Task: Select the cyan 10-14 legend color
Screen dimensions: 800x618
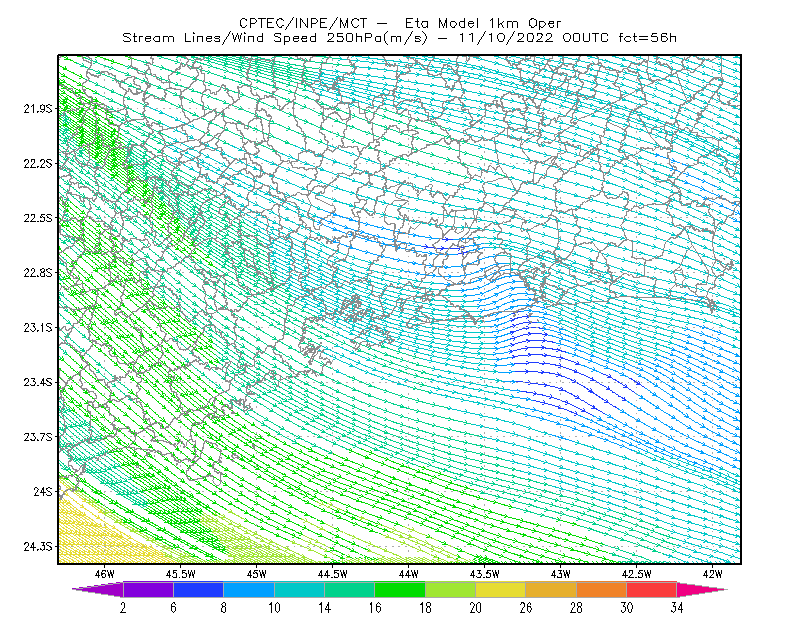Action: (299, 589)
